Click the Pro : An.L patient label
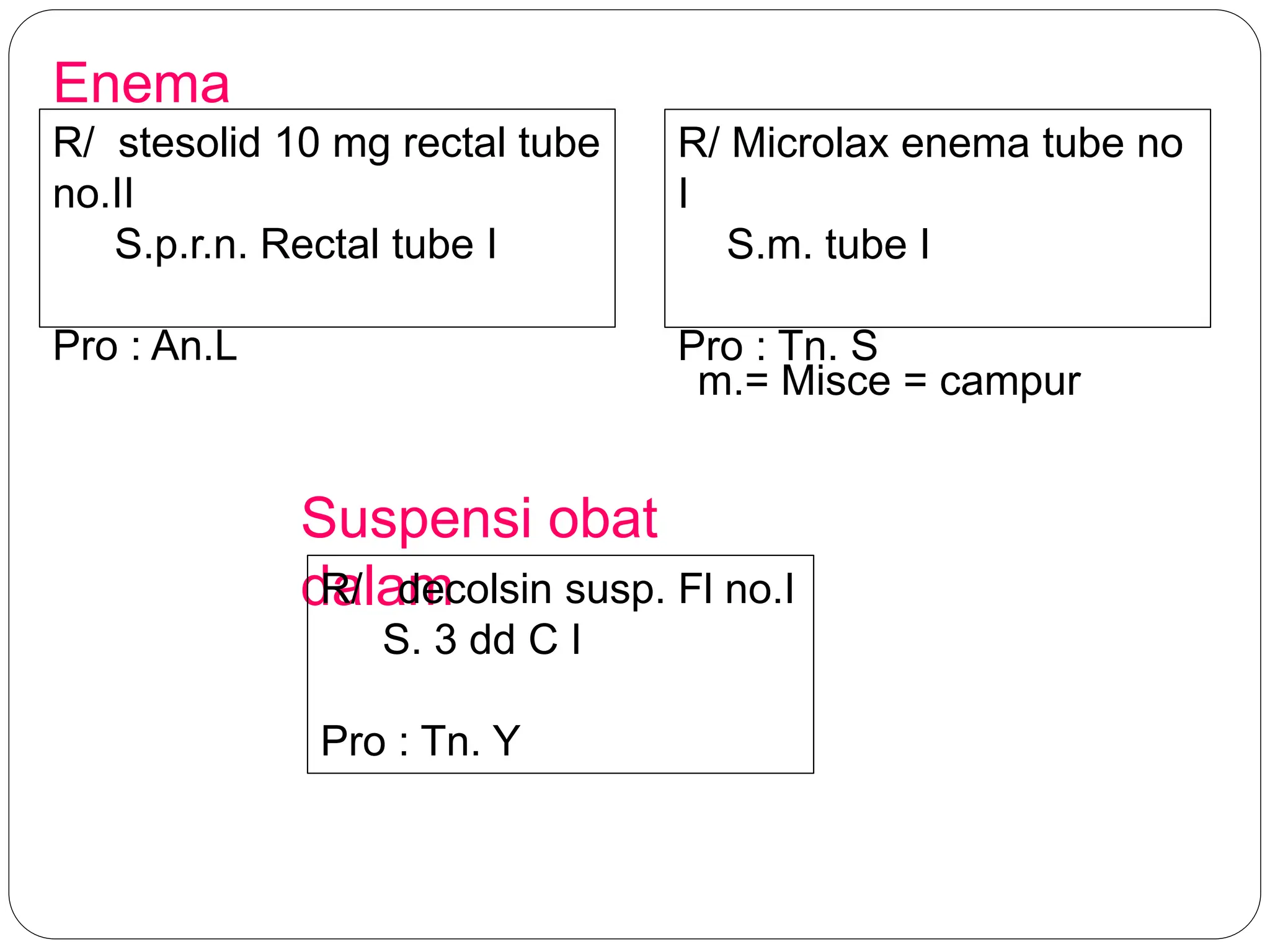The height and width of the screenshot is (952, 1270). coord(145,345)
